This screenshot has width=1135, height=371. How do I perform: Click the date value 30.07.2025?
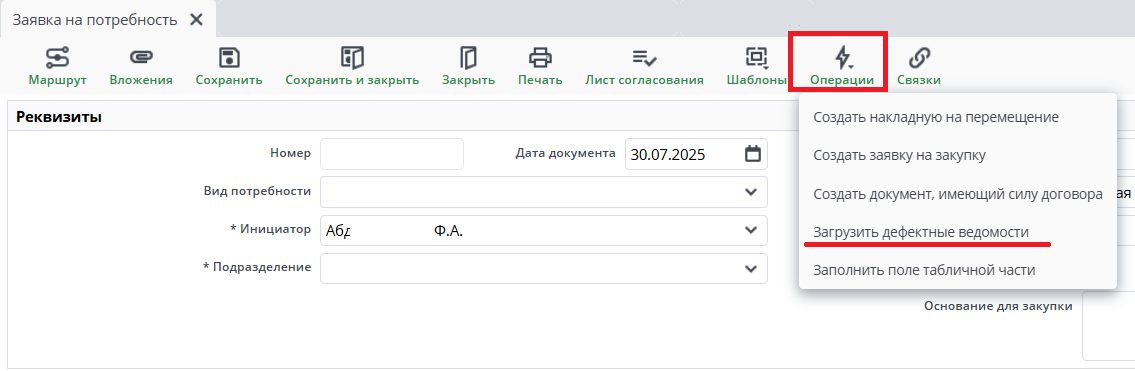point(667,155)
